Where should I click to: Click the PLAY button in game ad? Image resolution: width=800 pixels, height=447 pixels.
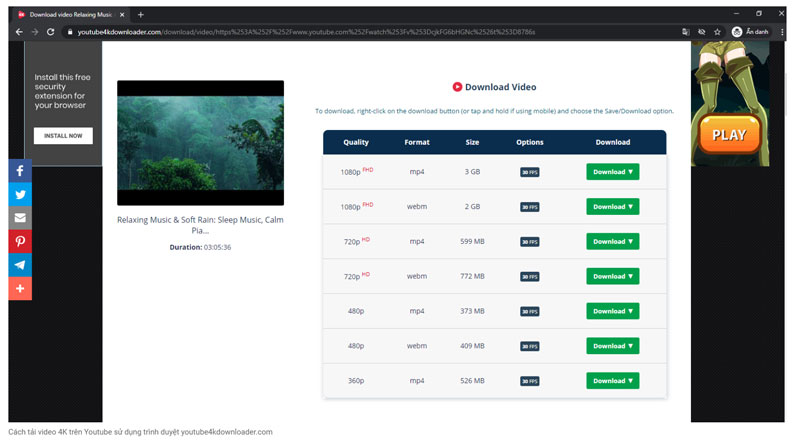tap(729, 135)
